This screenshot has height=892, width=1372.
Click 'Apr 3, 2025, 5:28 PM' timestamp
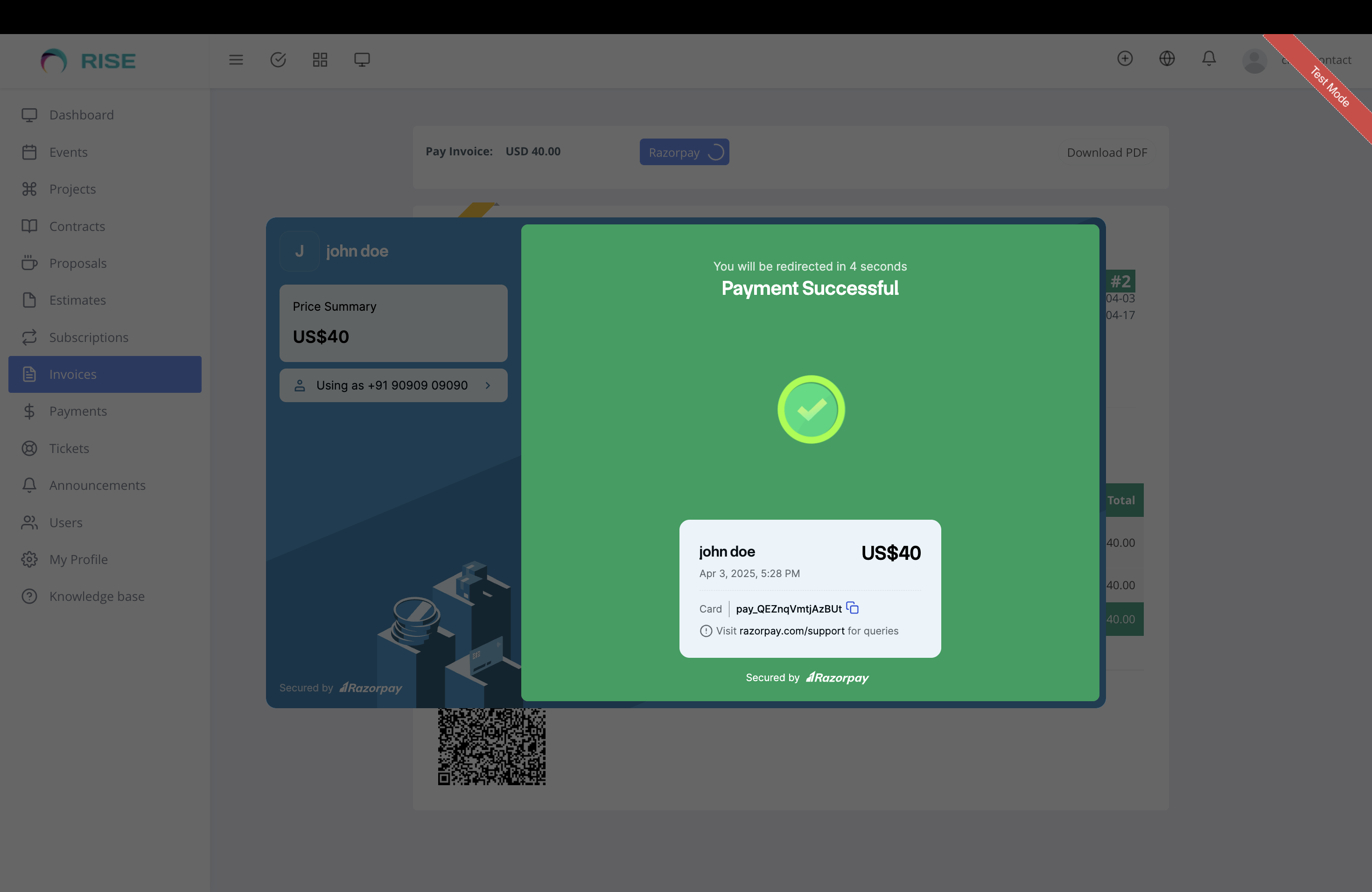[x=749, y=573]
